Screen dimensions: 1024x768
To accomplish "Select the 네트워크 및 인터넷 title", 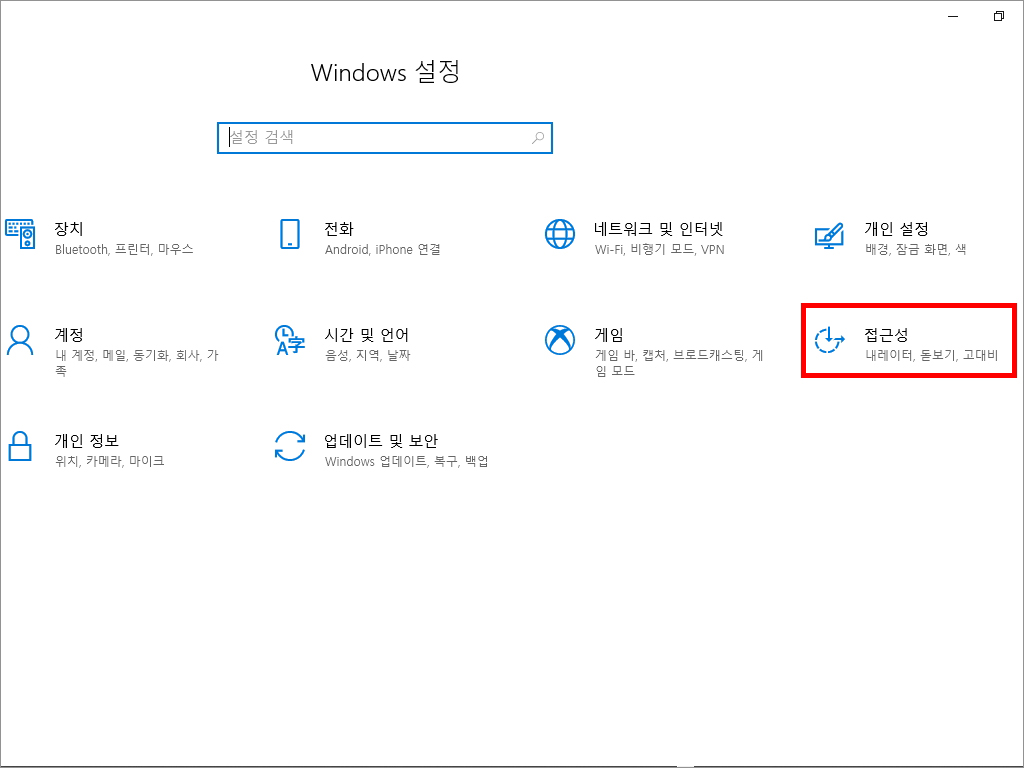I will coord(658,229).
